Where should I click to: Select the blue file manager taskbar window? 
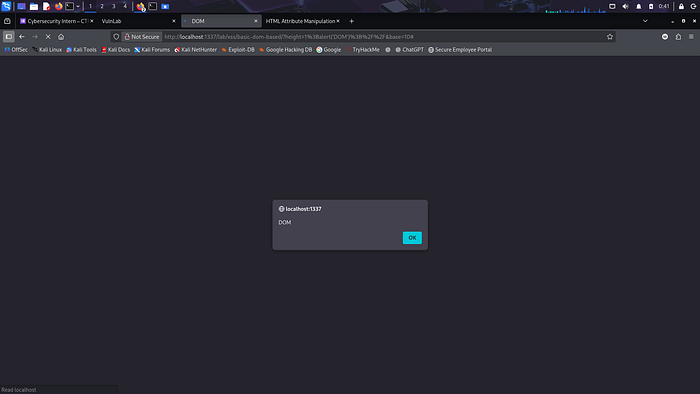[x=165, y=6]
